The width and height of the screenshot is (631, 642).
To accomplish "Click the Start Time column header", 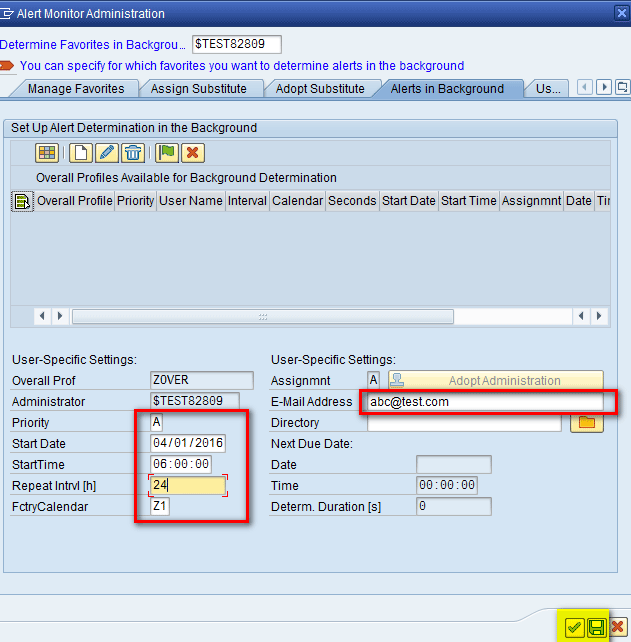I will click(469, 201).
